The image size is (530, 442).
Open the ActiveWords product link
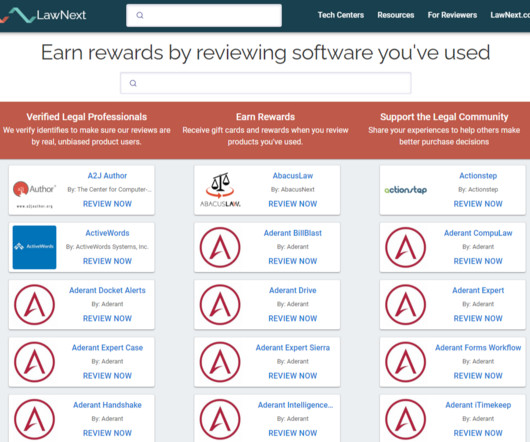(107, 233)
